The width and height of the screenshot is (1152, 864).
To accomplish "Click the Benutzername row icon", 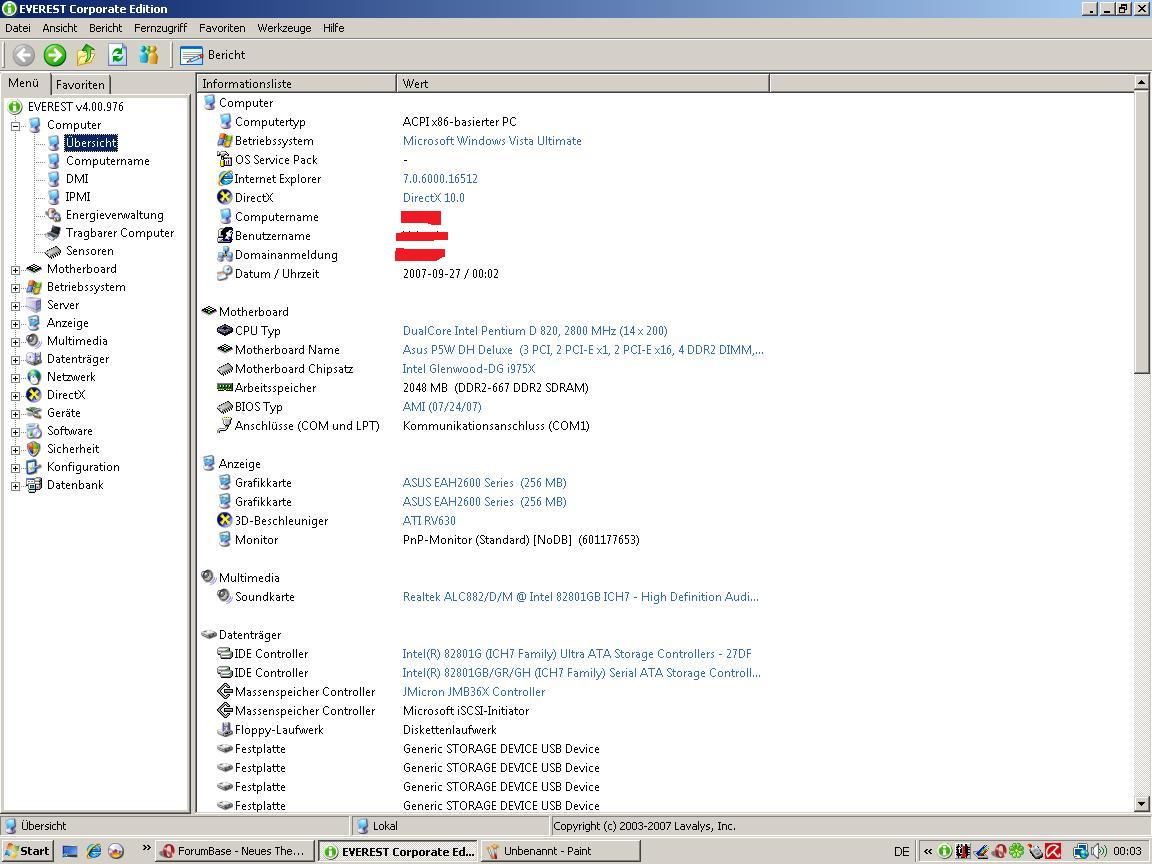I will tap(225, 235).
